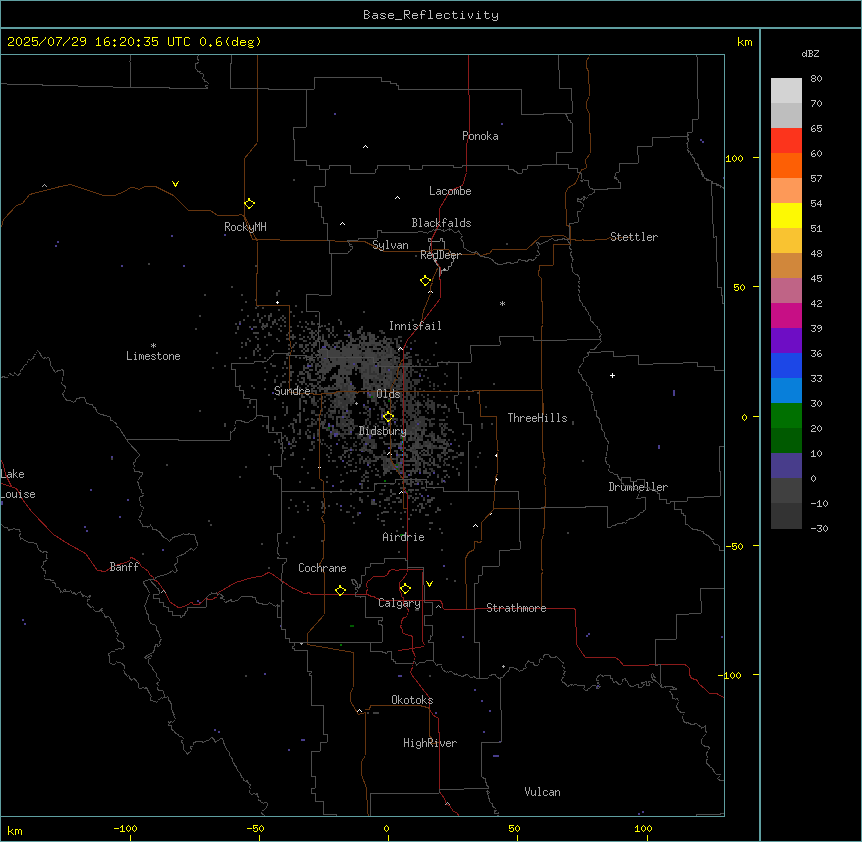Click the dBZ legend heading

[810, 53]
